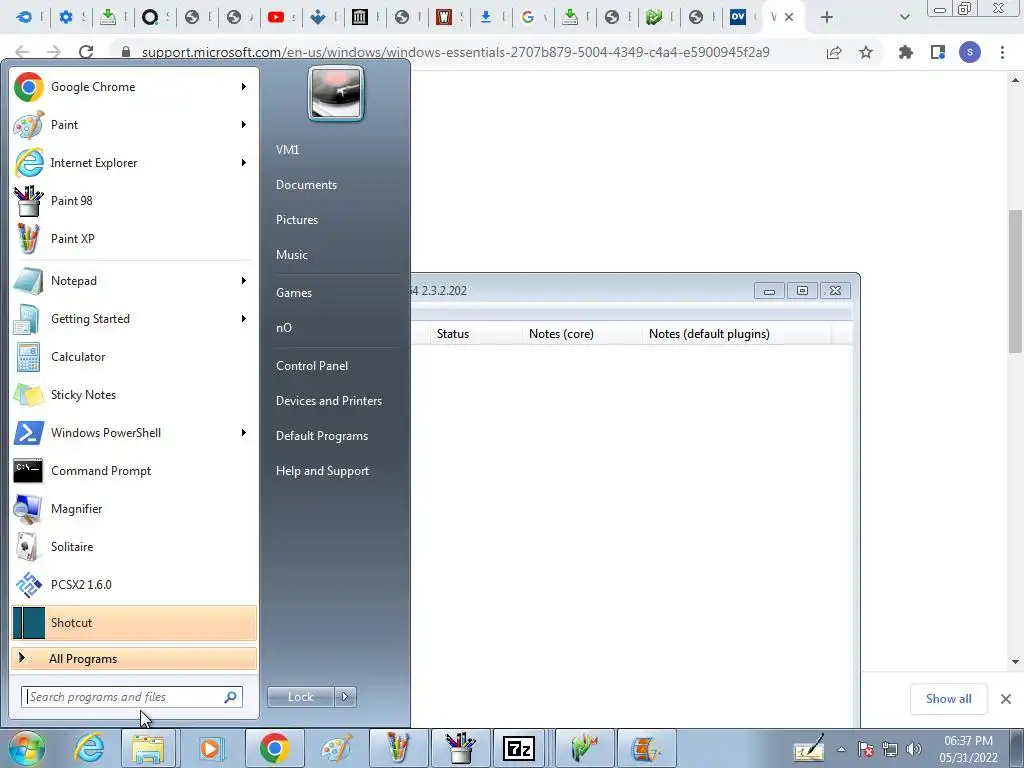Click the taskbar clock and date
Image resolution: width=1024 pixels, height=768 pixels.
pos(968,749)
